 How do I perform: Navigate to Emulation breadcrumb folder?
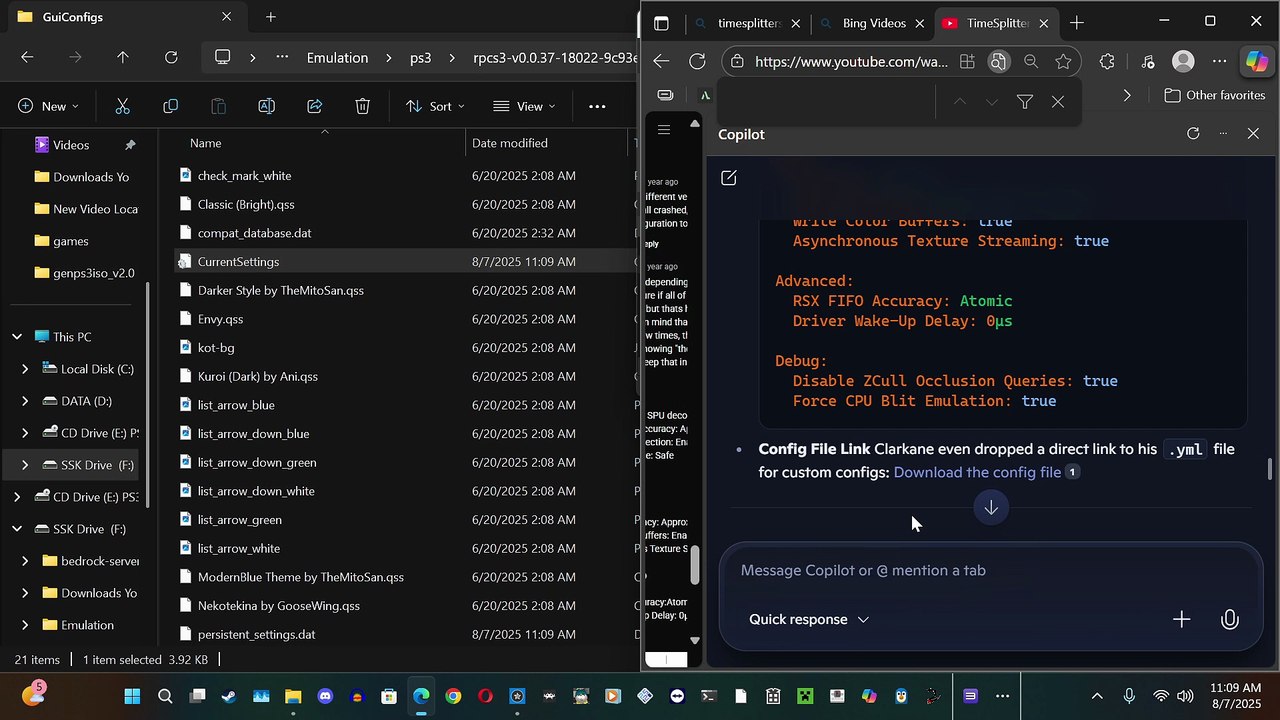(338, 58)
